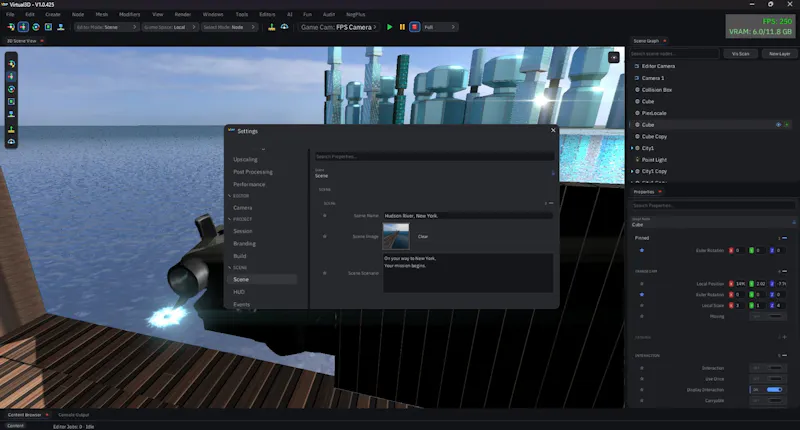Open the Game Cam FPS Camera dropdown
The width and height of the screenshot is (800, 430).
tap(339, 27)
